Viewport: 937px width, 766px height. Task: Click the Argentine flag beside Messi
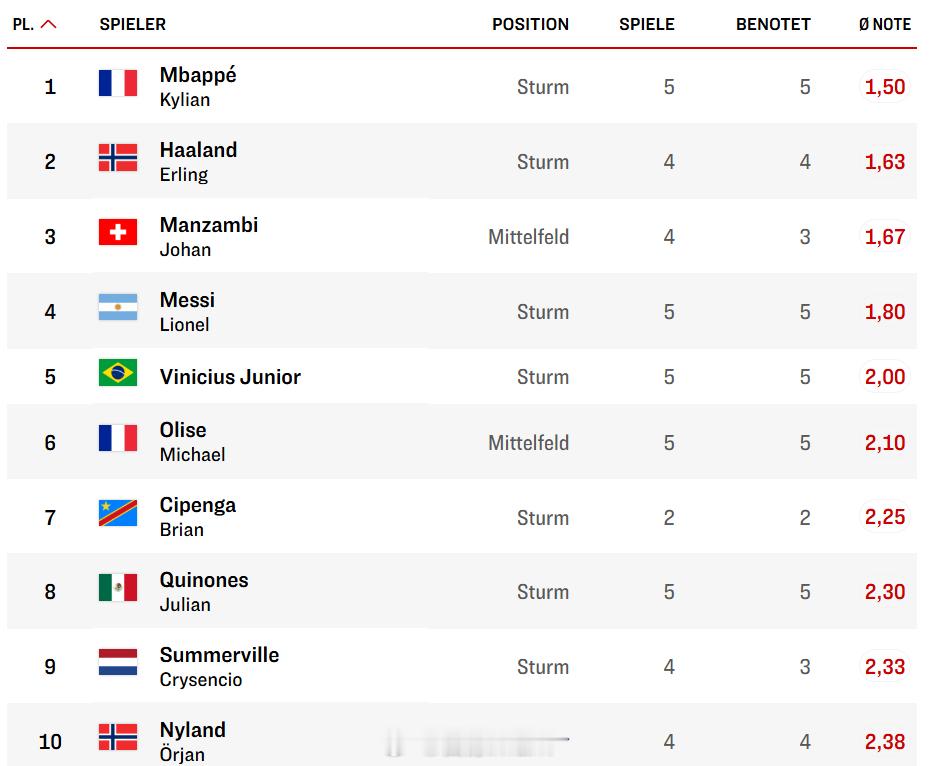[118, 307]
